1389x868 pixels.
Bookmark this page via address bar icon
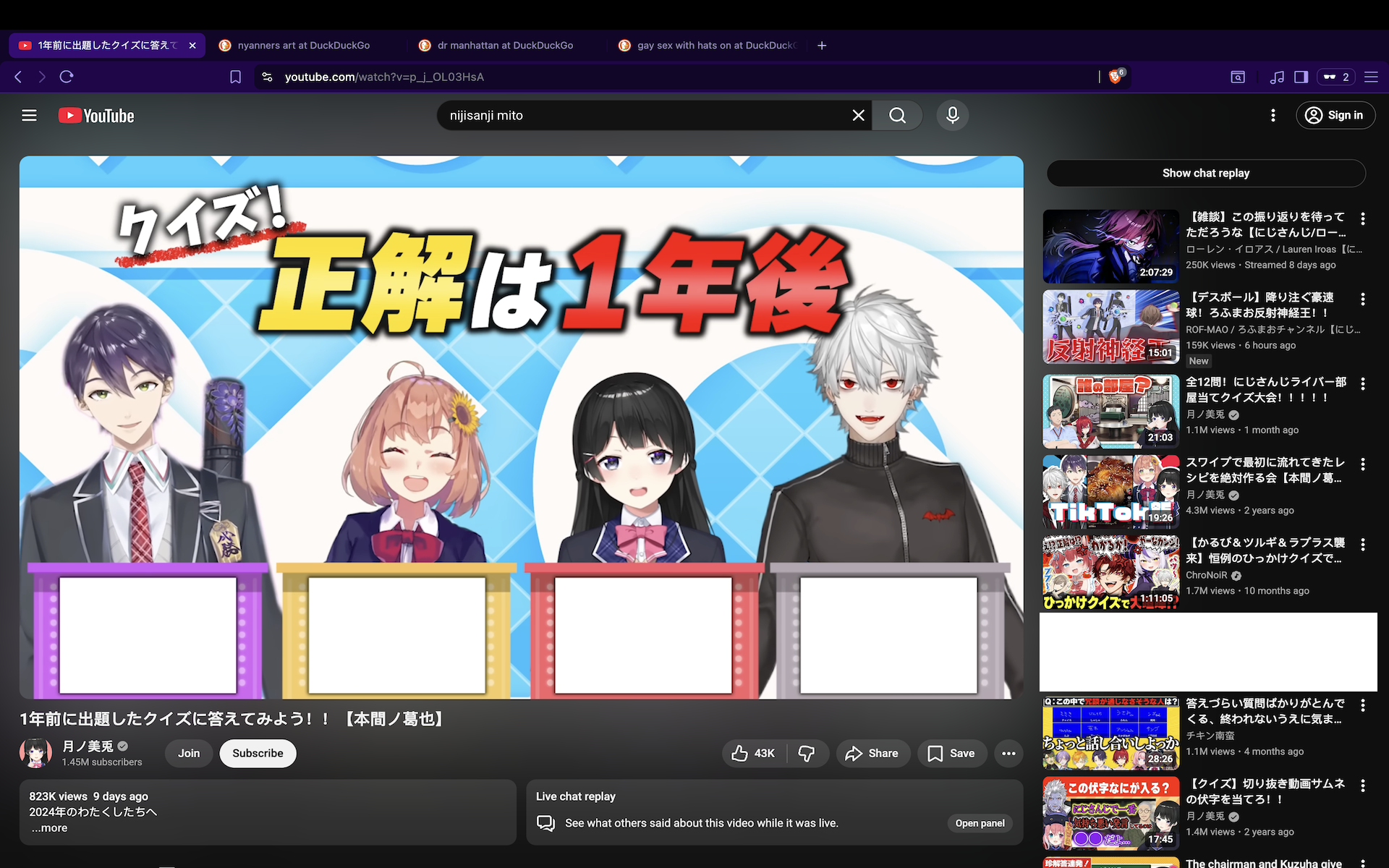[235, 77]
